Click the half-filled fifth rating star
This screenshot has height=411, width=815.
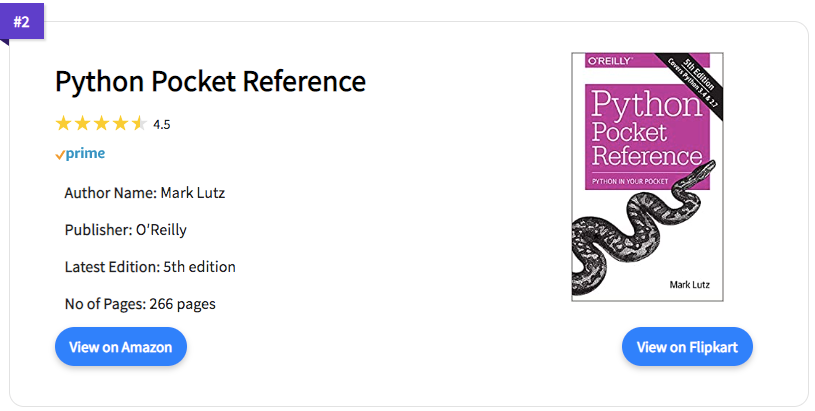(139, 124)
